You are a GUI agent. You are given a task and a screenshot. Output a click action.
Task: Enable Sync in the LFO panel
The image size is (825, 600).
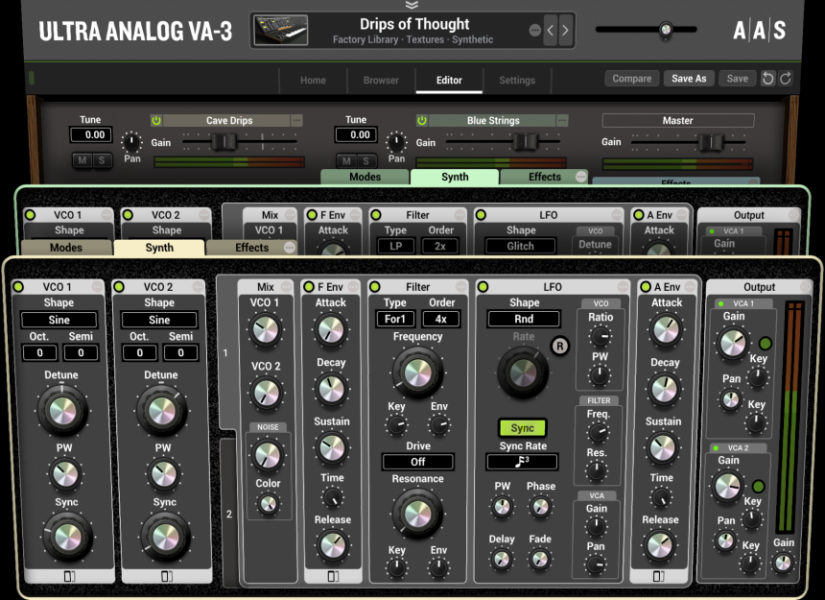[521, 427]
